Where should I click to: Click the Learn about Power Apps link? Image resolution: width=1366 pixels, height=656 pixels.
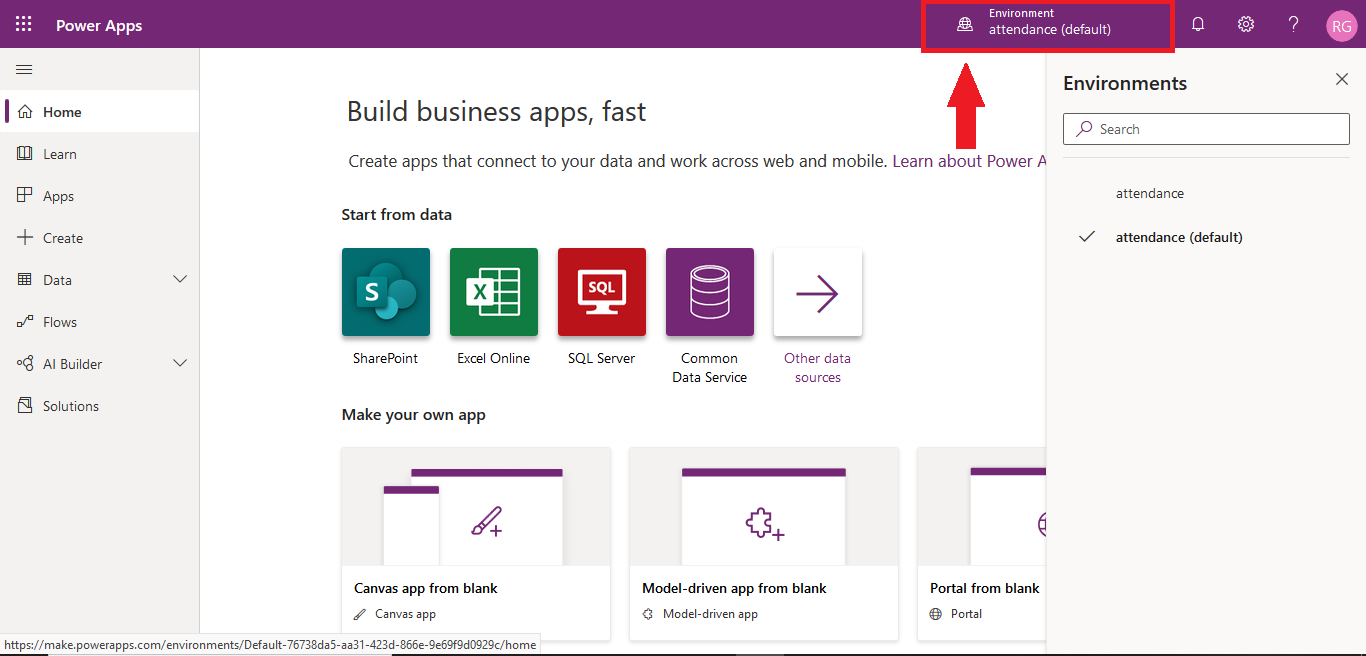tap(969, 161)
